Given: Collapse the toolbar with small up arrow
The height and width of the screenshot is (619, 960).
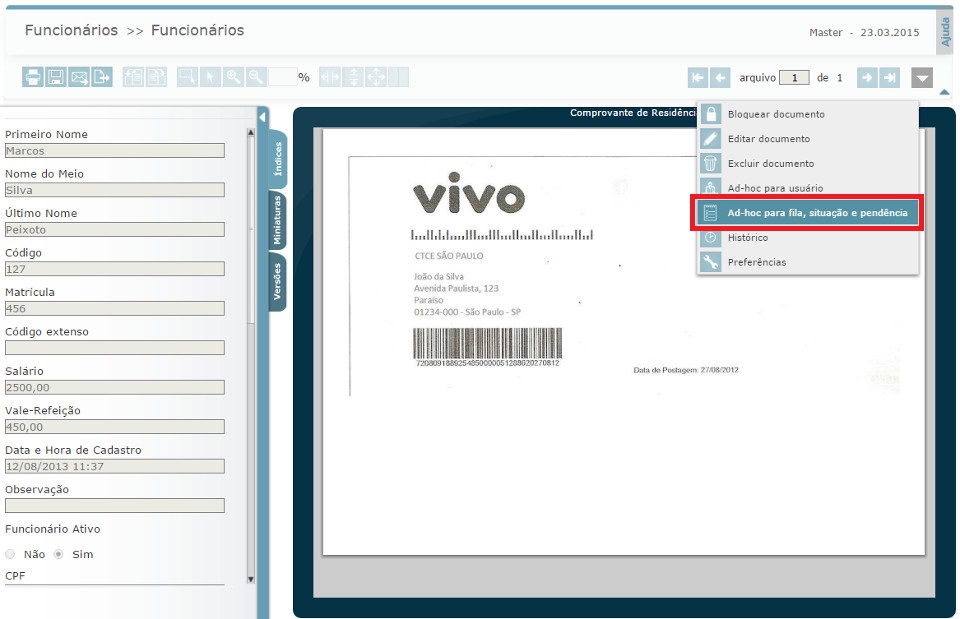Looking at the screenshot, I should pyautogui.click(x=944, y=93).
